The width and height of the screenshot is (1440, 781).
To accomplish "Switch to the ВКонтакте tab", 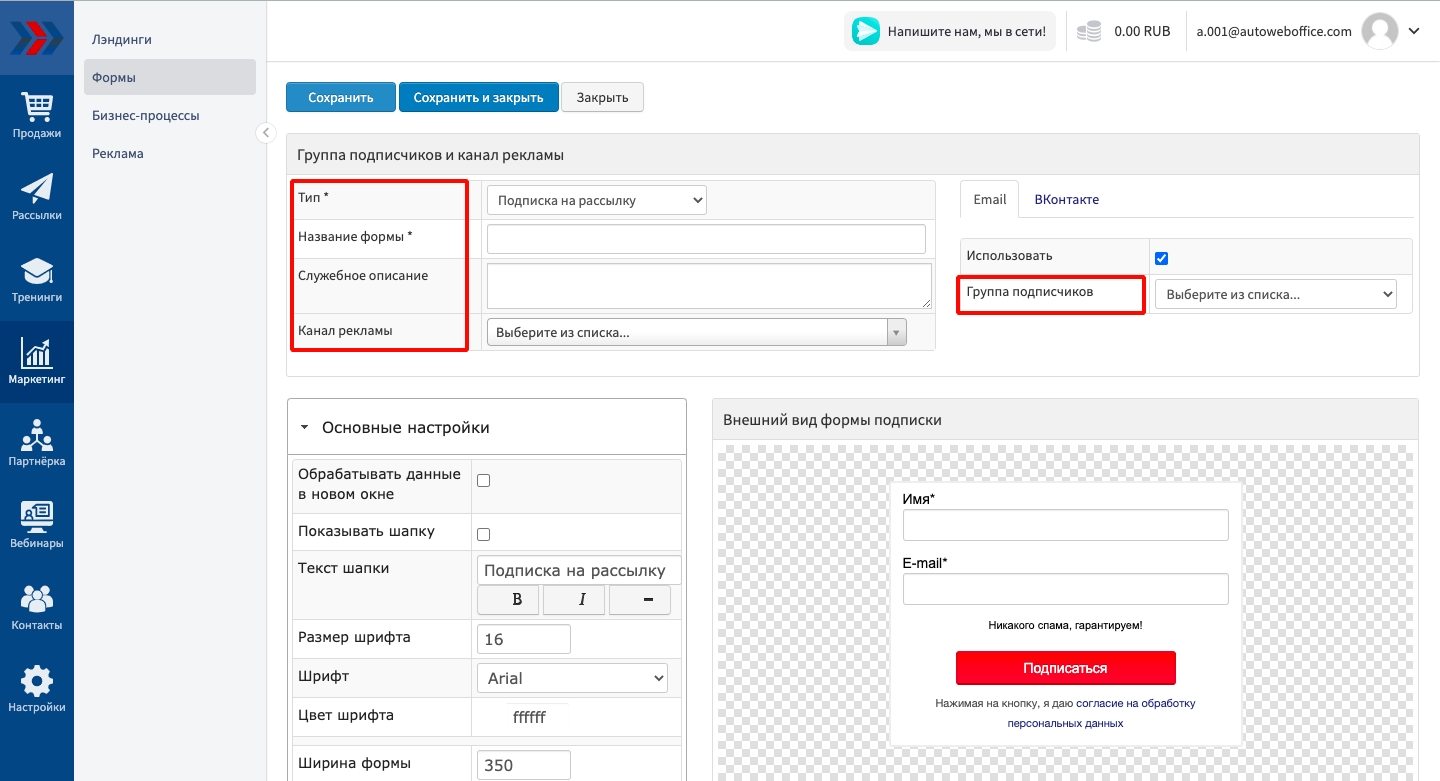I will point(1066,199).
